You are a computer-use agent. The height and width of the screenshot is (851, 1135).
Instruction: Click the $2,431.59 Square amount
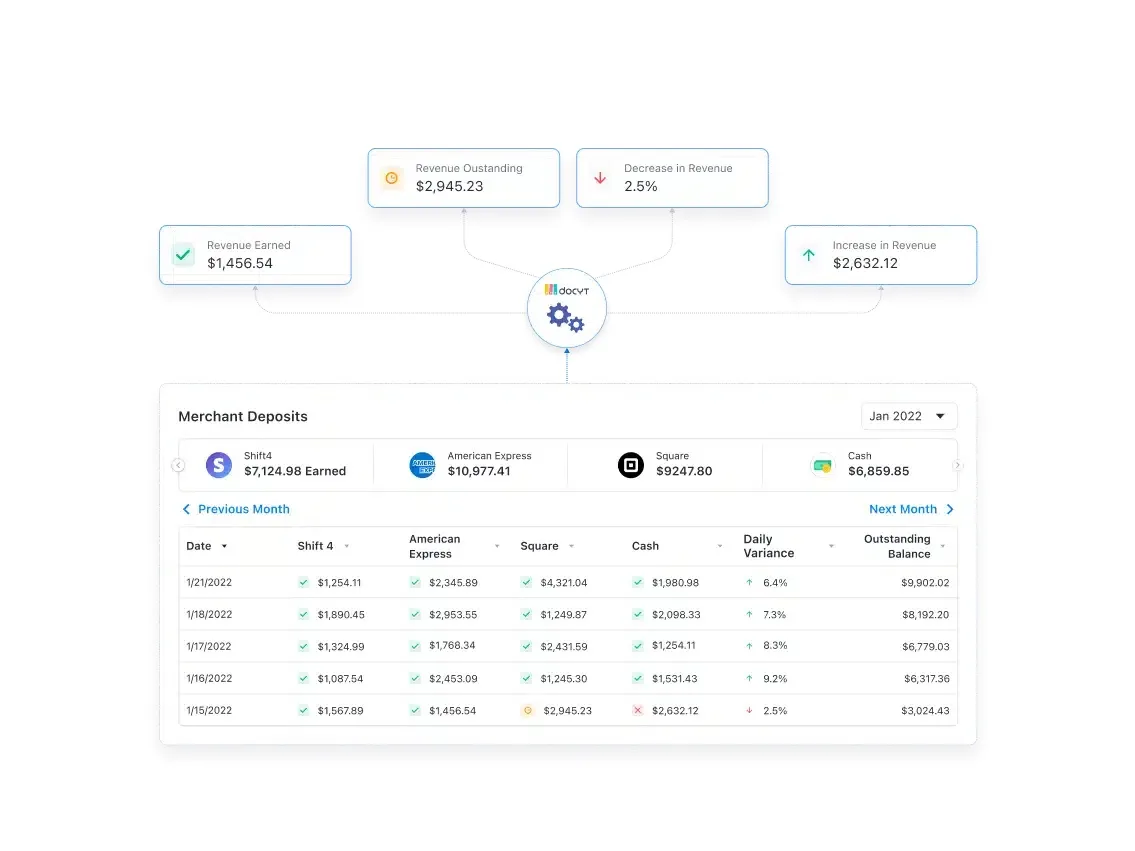(x=564, y=646)
